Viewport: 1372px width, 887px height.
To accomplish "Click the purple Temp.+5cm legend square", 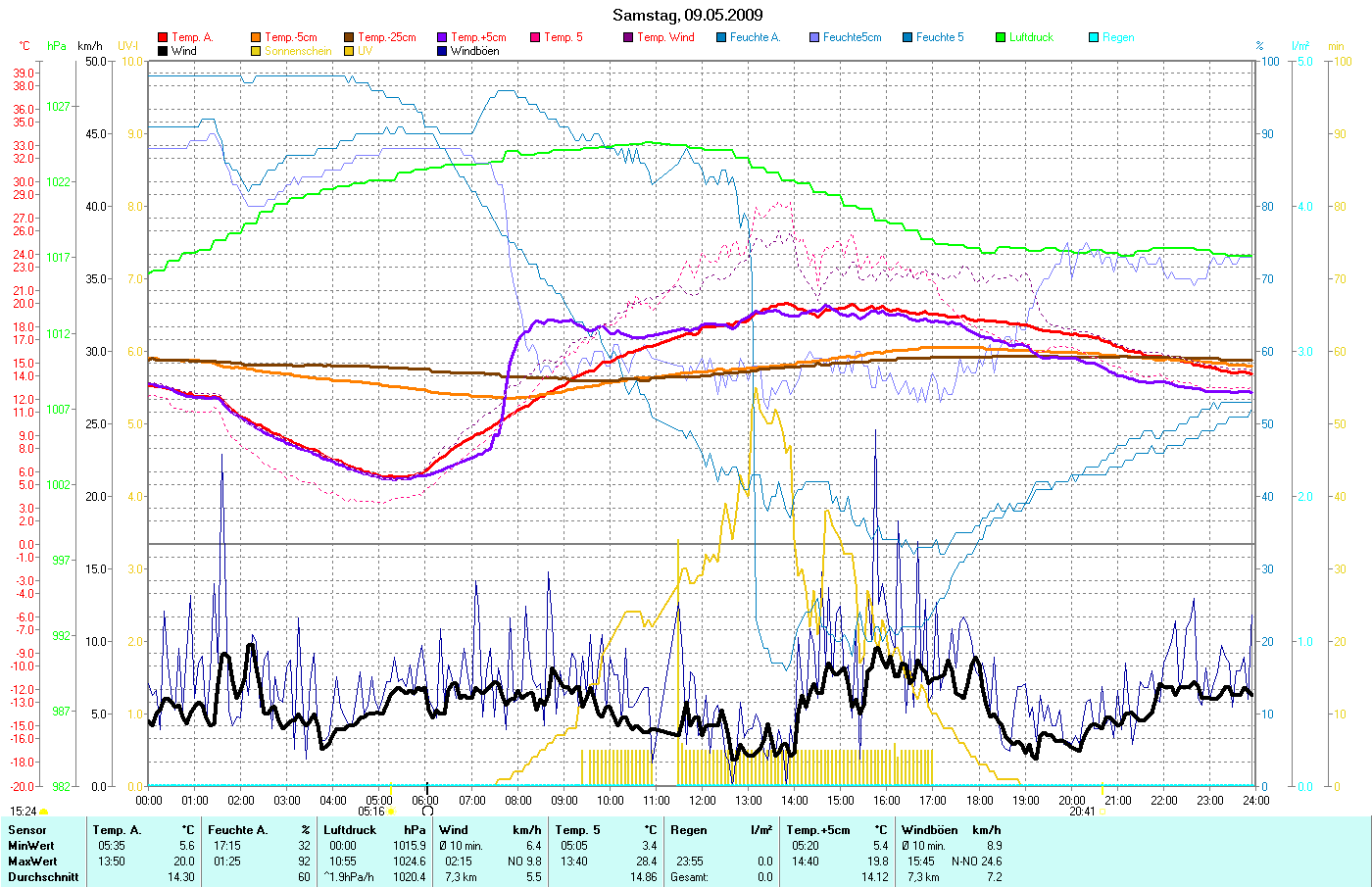I will (x=443, y=37).
